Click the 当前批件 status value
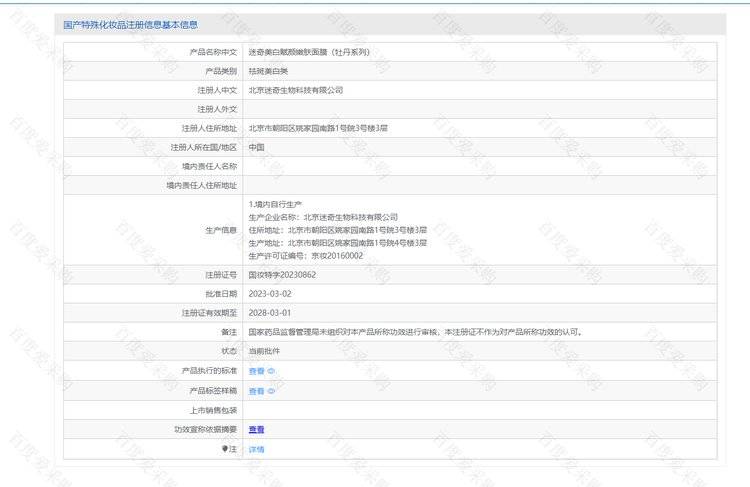The width and height of the screenshot is (750, 487). 264,352
